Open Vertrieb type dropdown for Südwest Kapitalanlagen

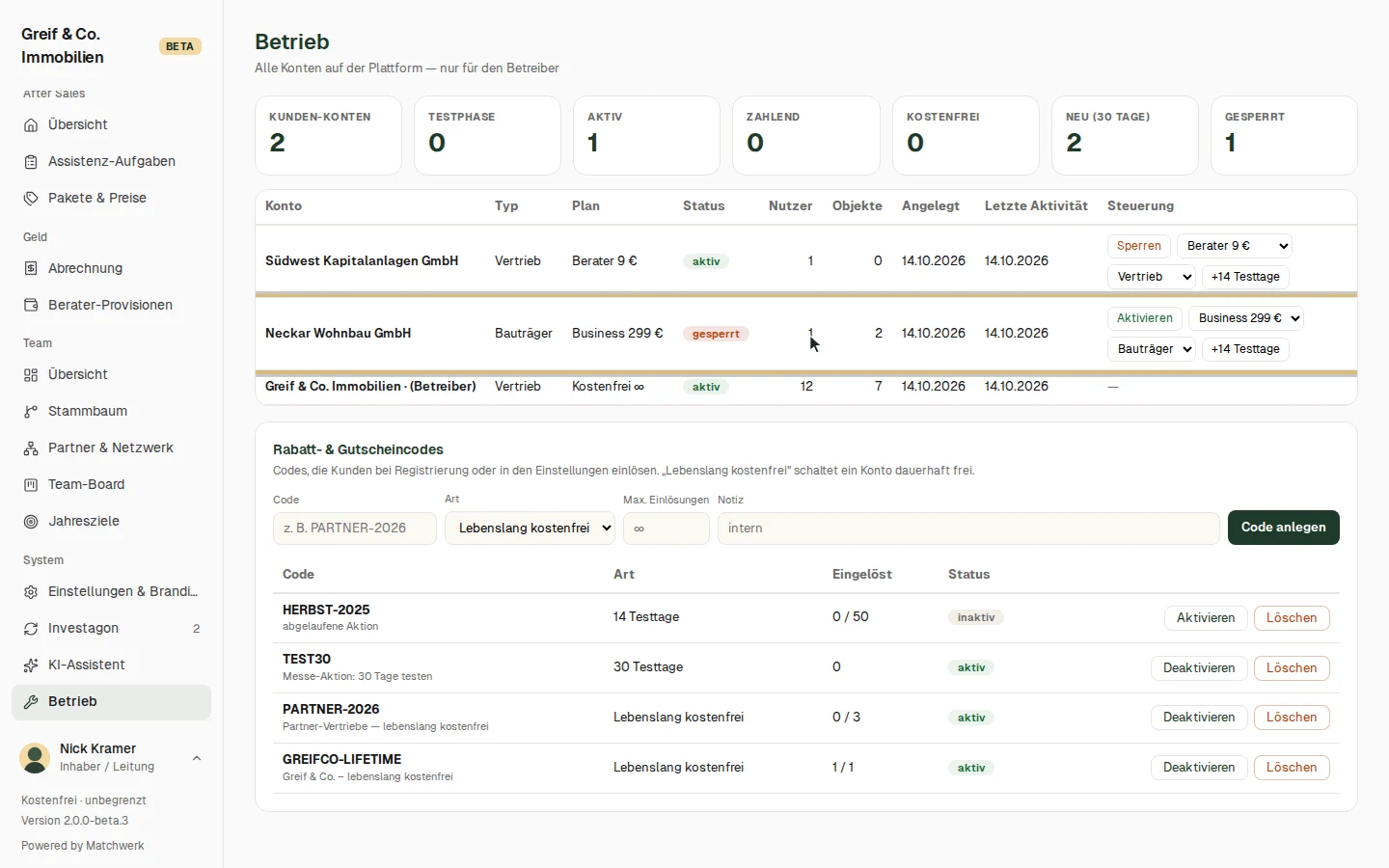coord(1152,277)
